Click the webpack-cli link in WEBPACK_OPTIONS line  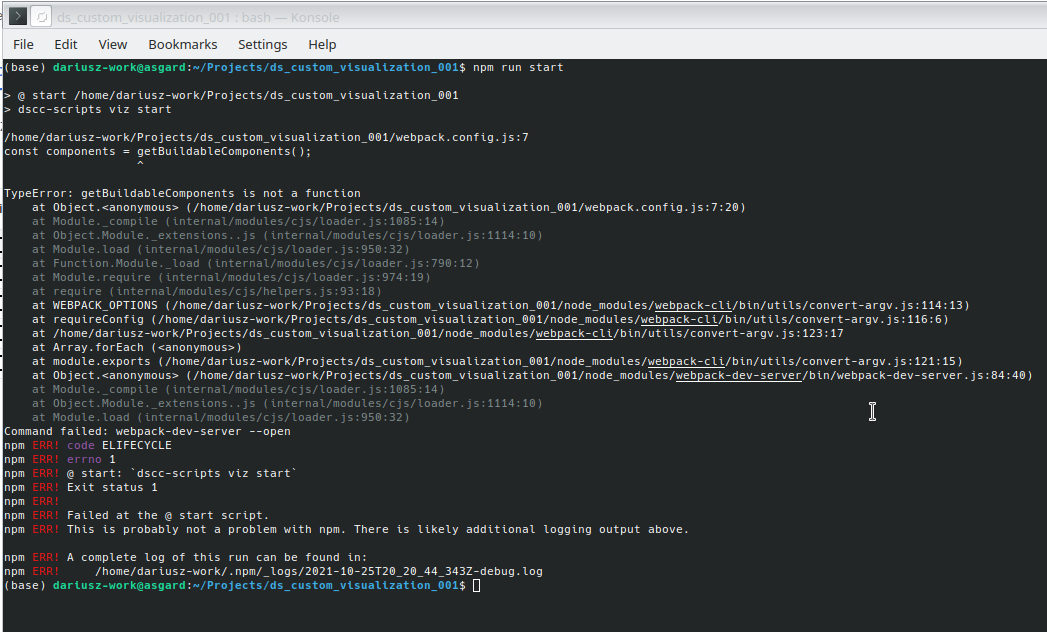(x=693, y=305)
